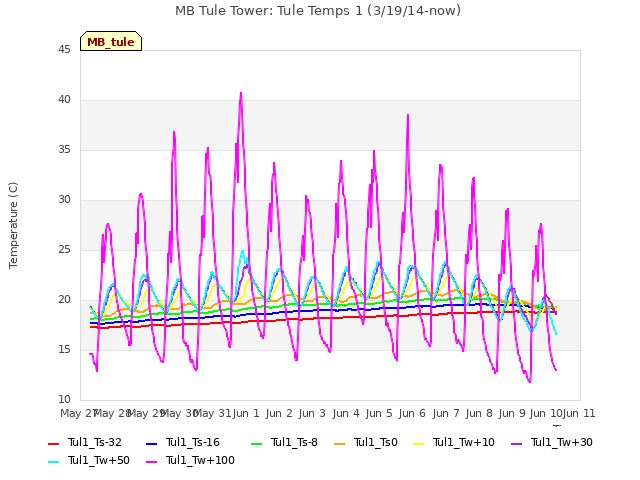Click the 45 y-axis tick label
Image resolution: width=640 pixels, height=480 pixels.
[x=64, y=50]
